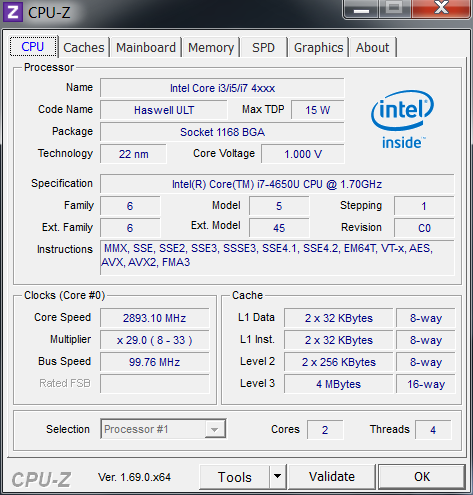Click the empty Rated FSB field
This screenshot has height=495, width=473.
(x=155, y=384)
